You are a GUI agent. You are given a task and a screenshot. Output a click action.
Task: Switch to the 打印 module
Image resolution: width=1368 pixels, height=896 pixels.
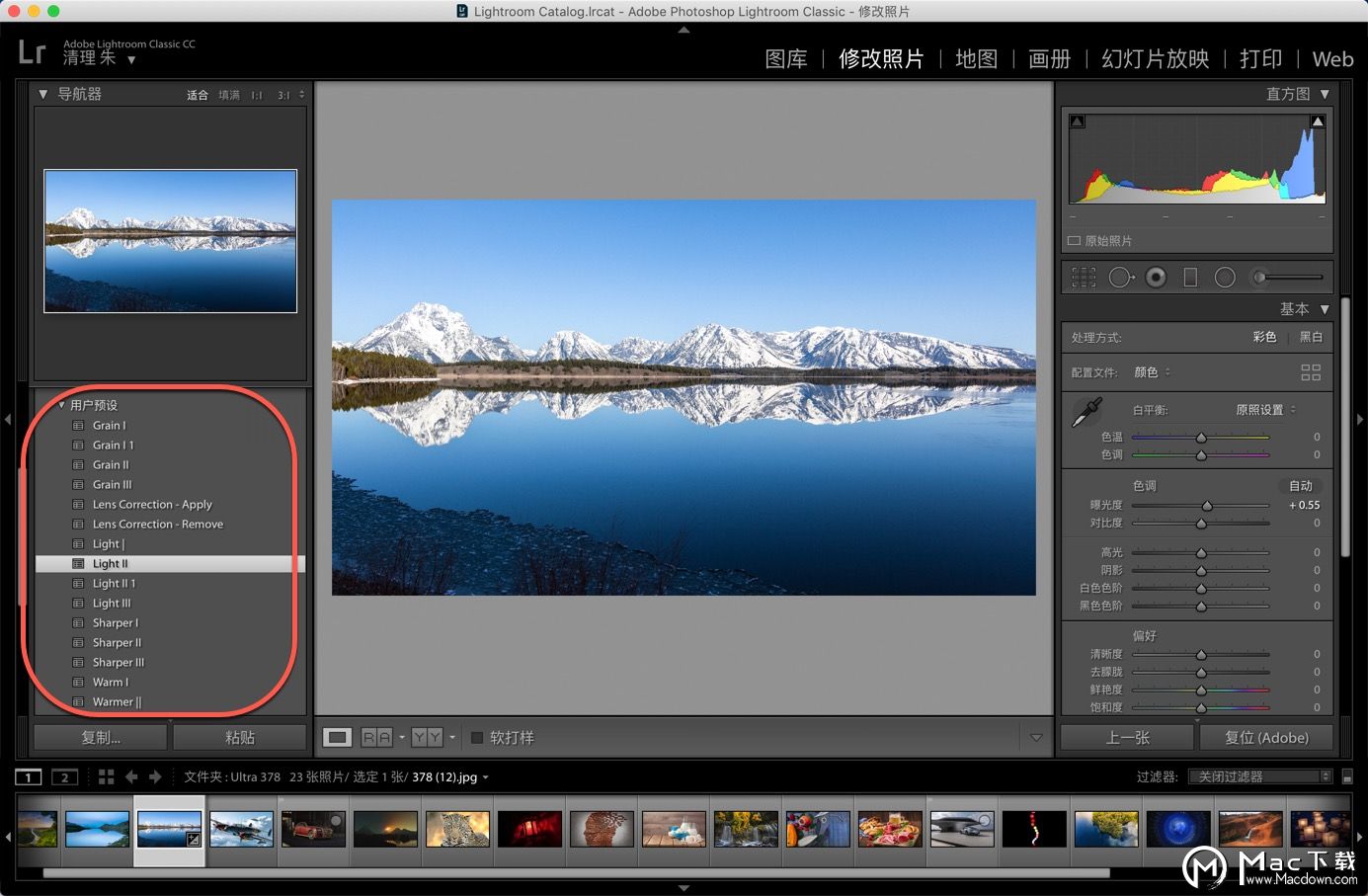[1260, 59]
